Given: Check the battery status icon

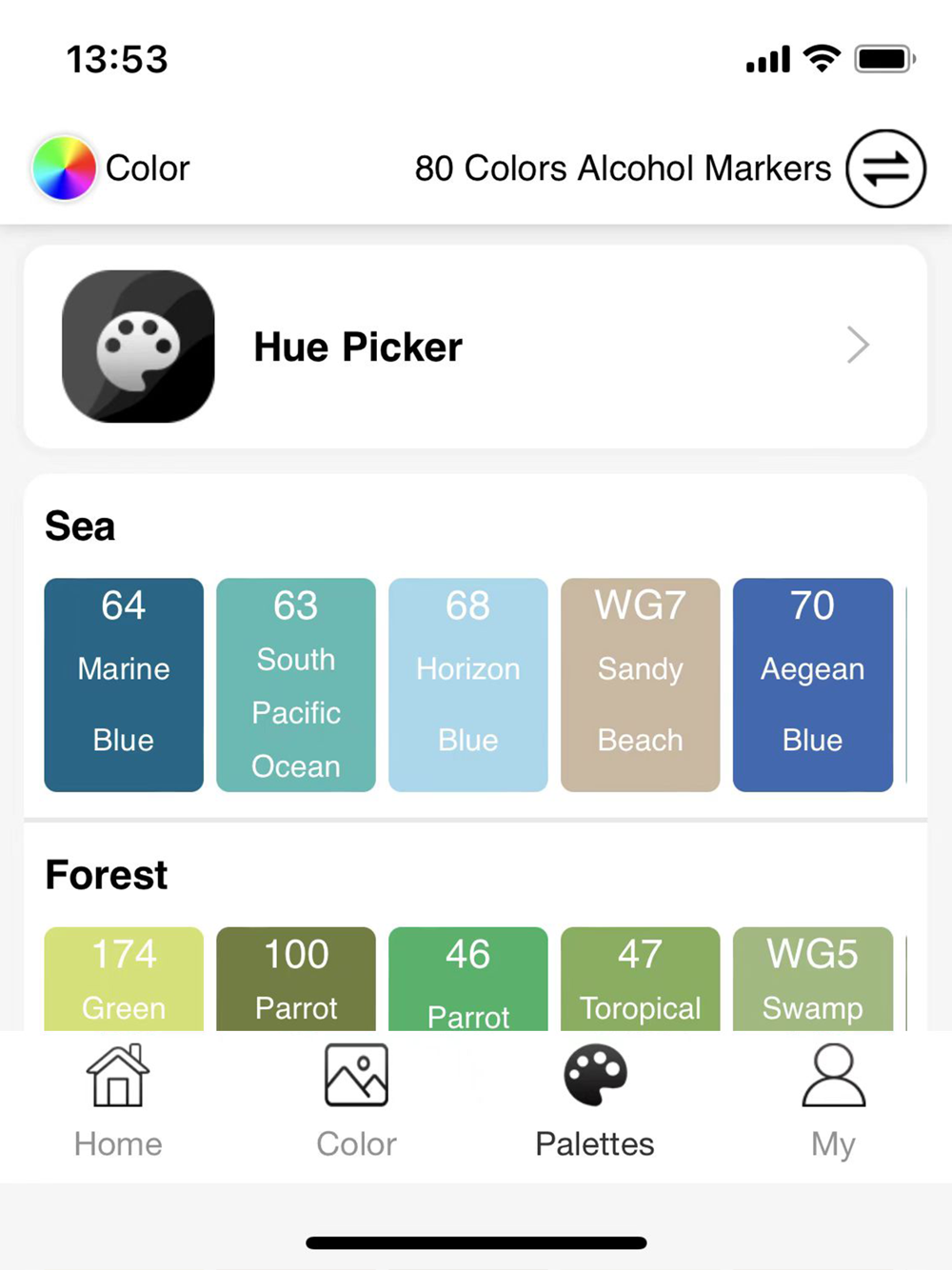Looking at the screenshot, I should [x=884, y=59].
